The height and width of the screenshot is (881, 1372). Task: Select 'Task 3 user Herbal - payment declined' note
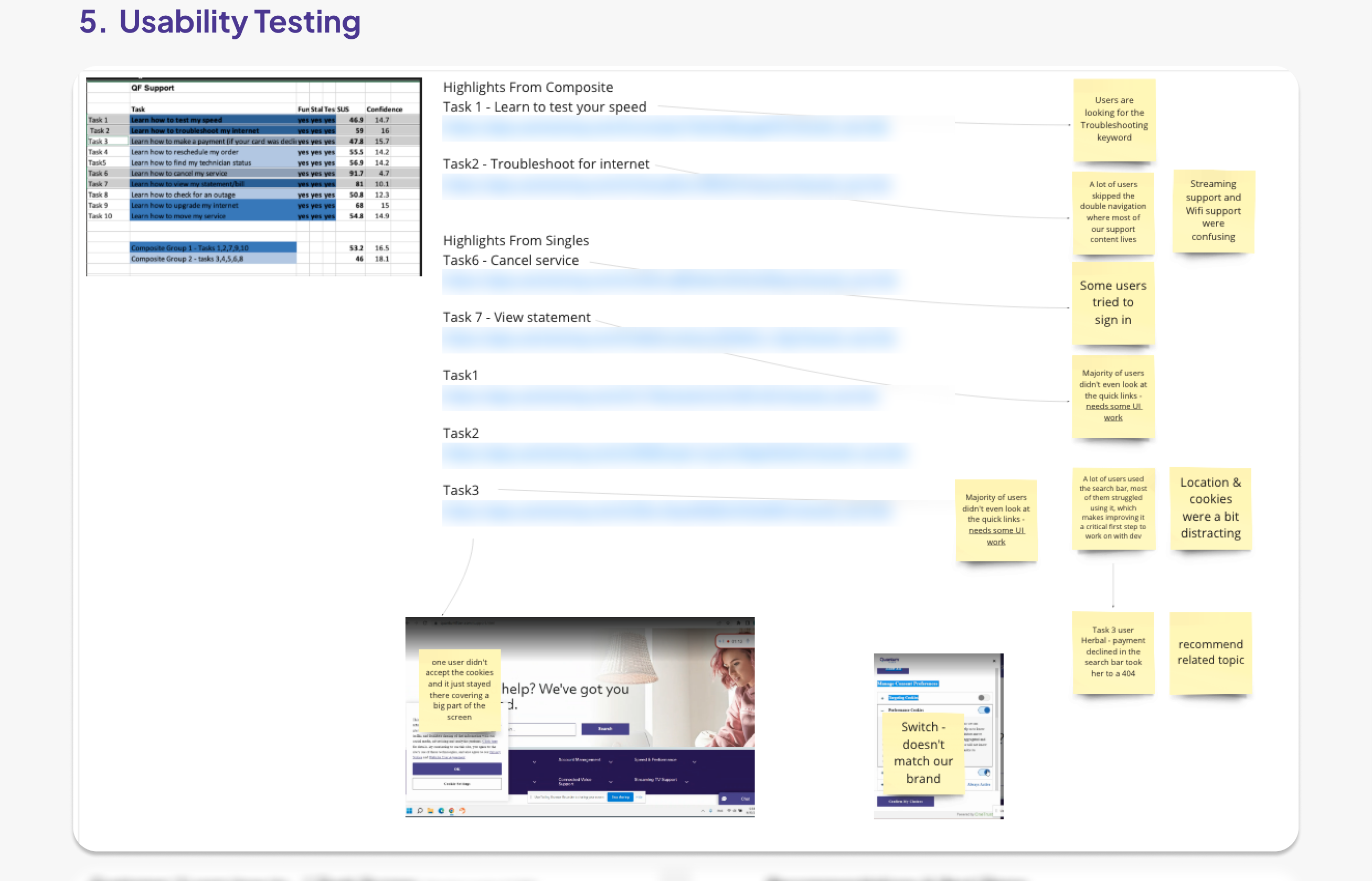(x=1113, y=653)
